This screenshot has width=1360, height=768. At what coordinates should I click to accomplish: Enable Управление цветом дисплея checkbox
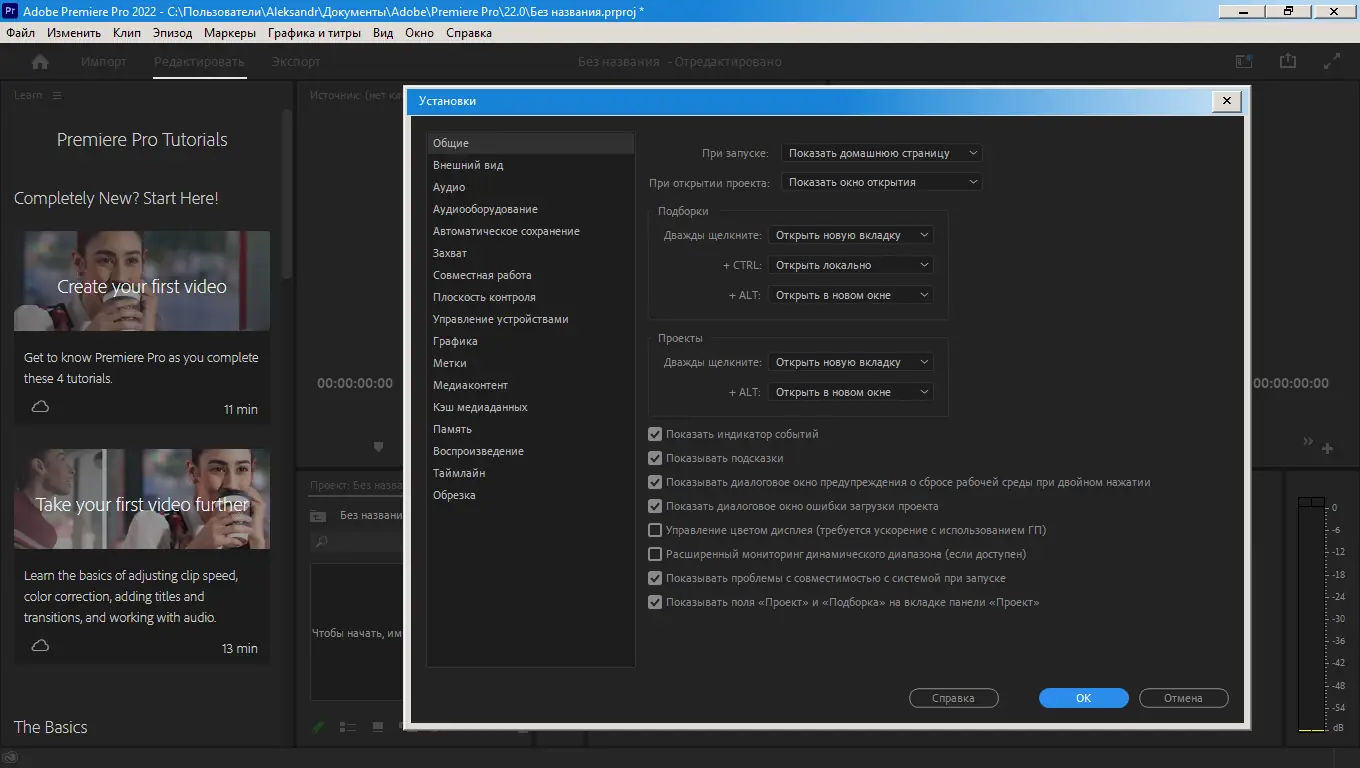pyautogui.click(x=655, y=530)
